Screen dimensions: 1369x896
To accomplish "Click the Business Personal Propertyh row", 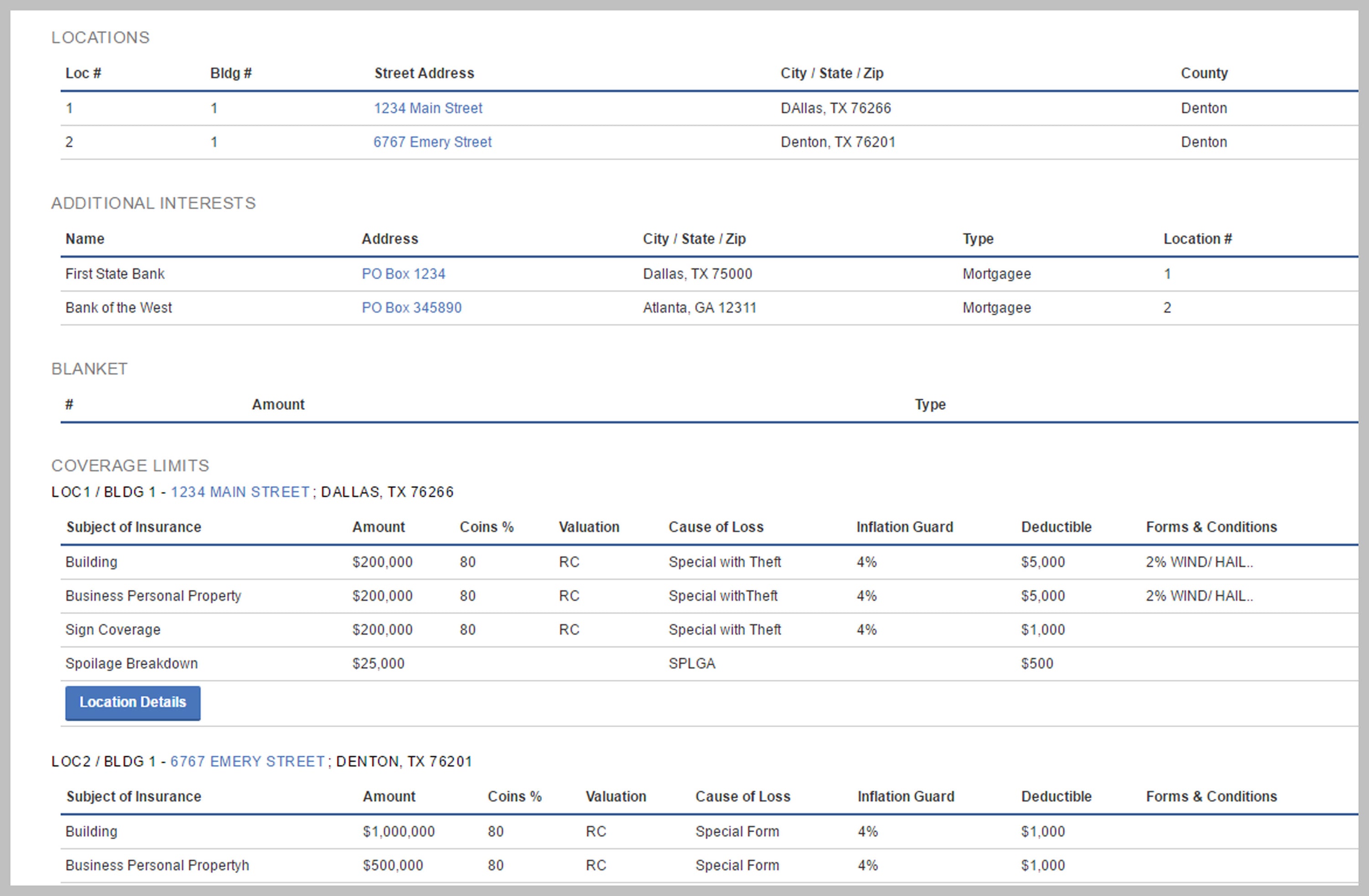I will click(157, 865).
